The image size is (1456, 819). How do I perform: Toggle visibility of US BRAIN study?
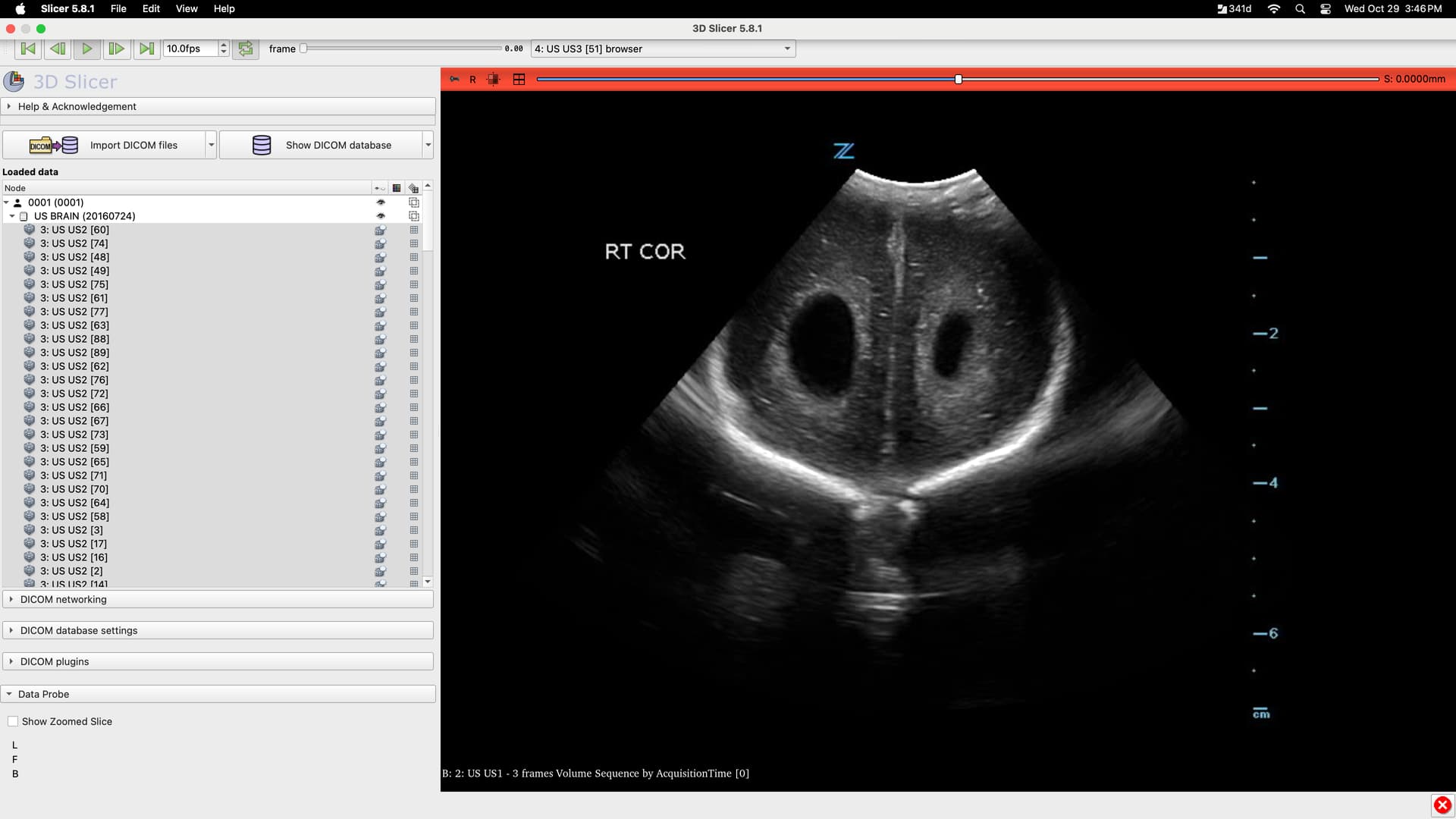coord(381,216)
